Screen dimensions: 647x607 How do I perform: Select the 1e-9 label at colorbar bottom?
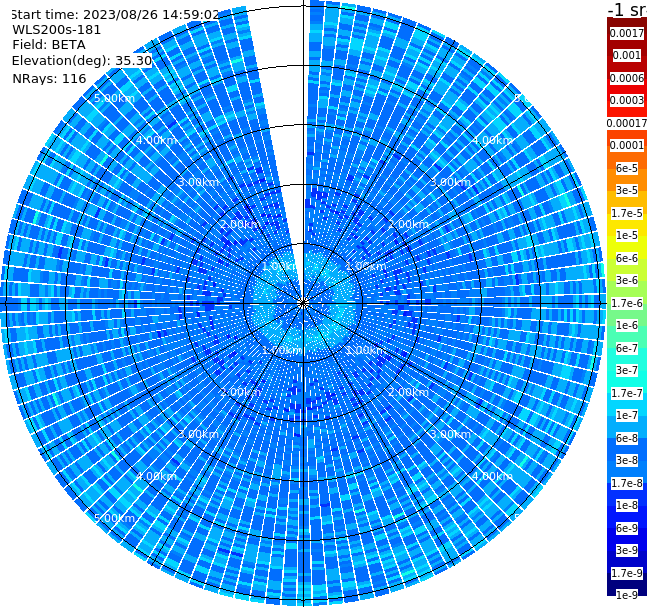[x=627, y=595]
